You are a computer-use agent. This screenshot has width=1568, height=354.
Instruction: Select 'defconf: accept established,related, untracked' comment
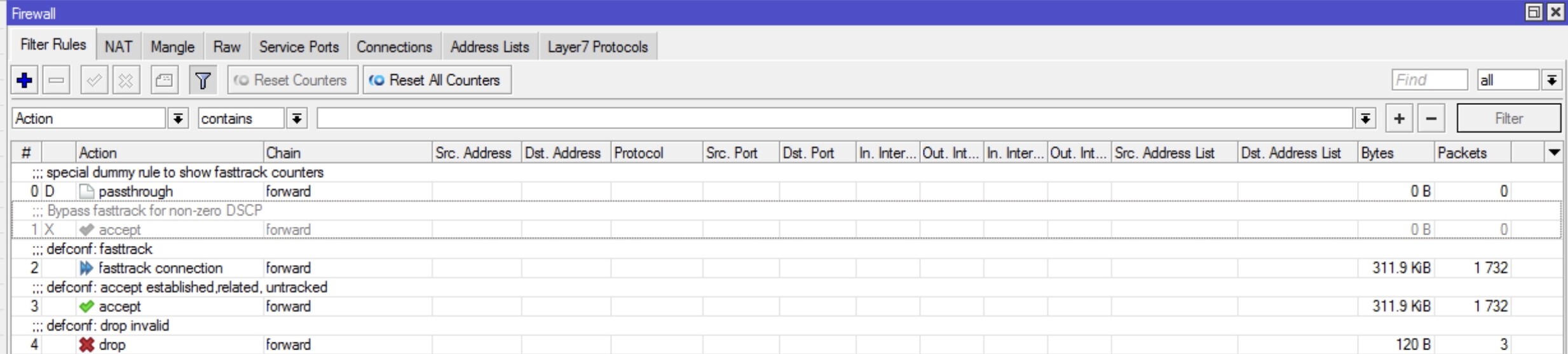(187, 287)
